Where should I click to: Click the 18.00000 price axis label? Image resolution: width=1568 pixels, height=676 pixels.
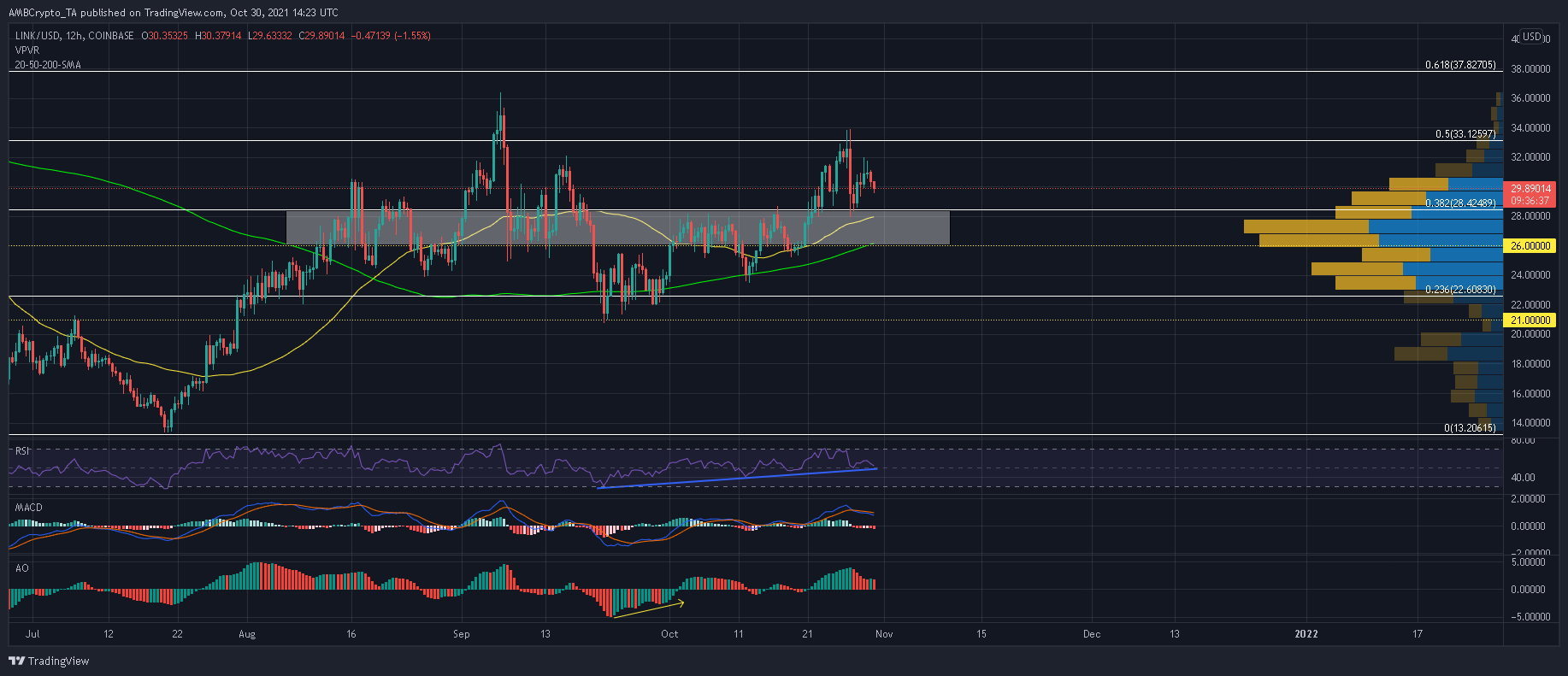tap(1530, 364)
